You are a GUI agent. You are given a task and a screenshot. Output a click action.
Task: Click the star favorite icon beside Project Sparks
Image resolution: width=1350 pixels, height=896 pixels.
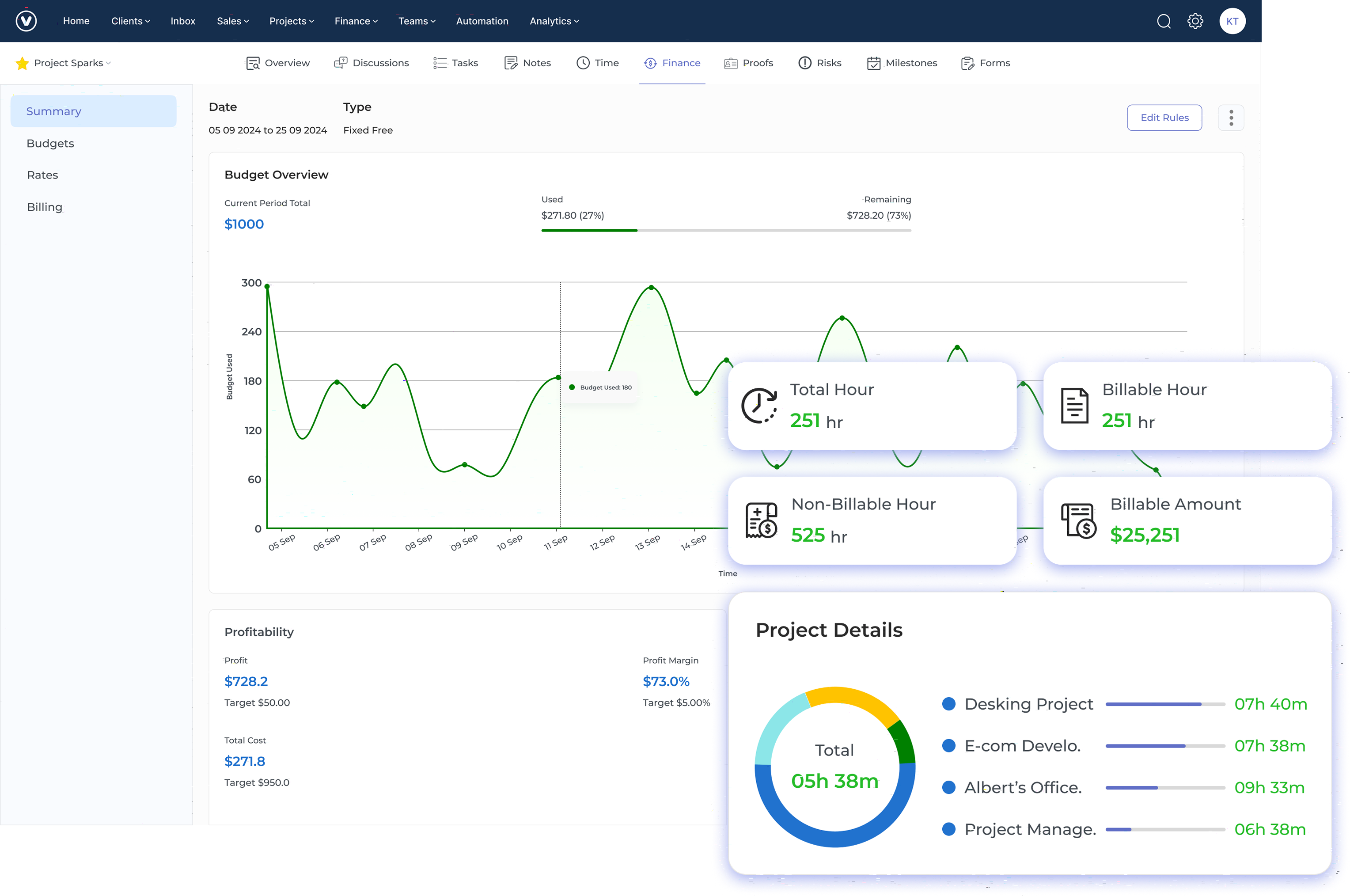point(22,63)
